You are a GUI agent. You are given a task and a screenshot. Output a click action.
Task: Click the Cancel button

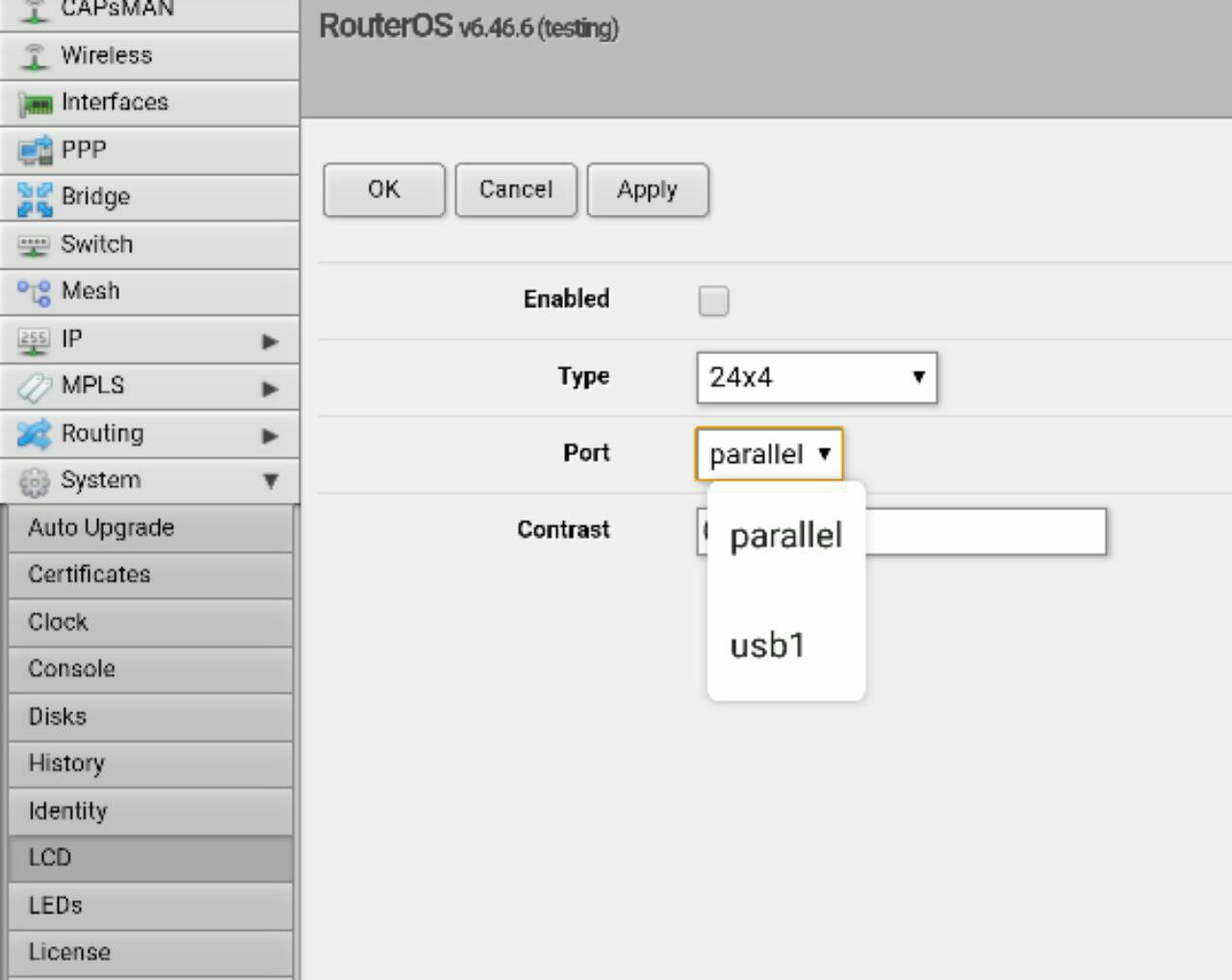click(516, 190)
